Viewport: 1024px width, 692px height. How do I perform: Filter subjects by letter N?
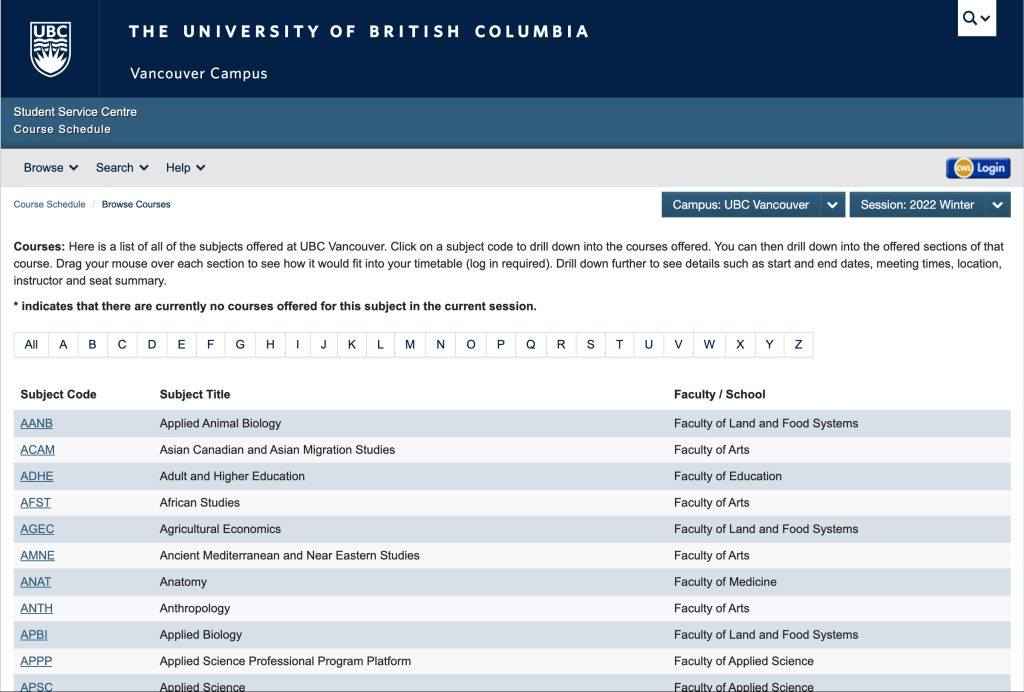coord(441,345)
